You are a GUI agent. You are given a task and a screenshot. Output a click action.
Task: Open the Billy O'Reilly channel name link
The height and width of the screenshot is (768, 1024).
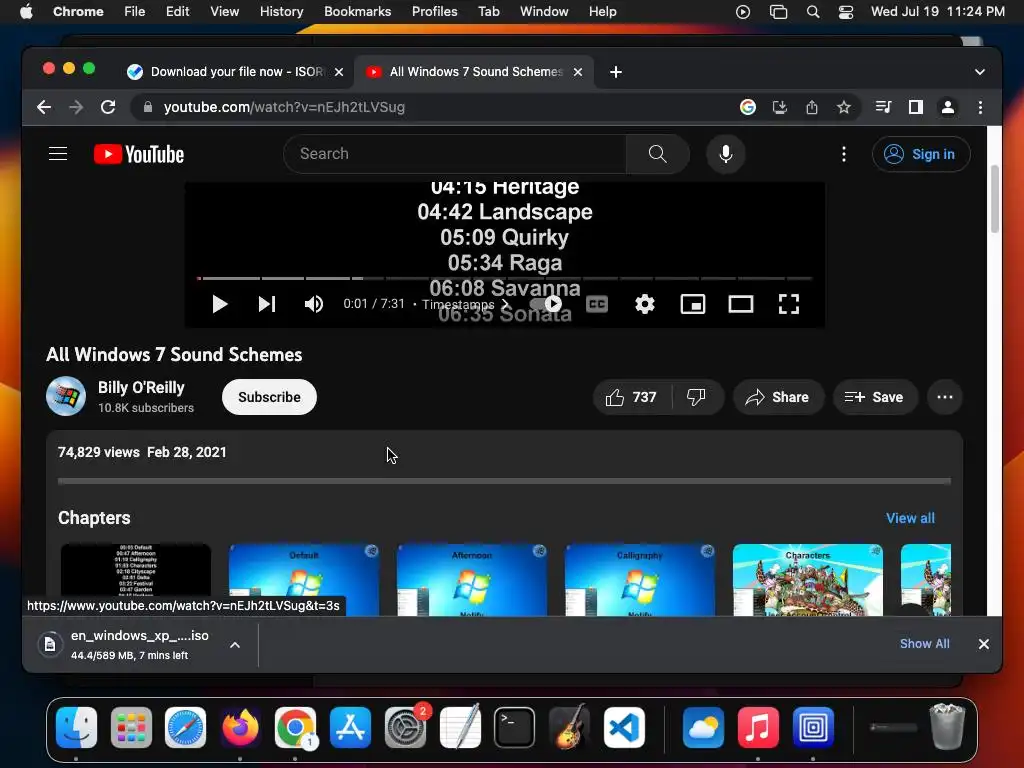tap(141, 388)
